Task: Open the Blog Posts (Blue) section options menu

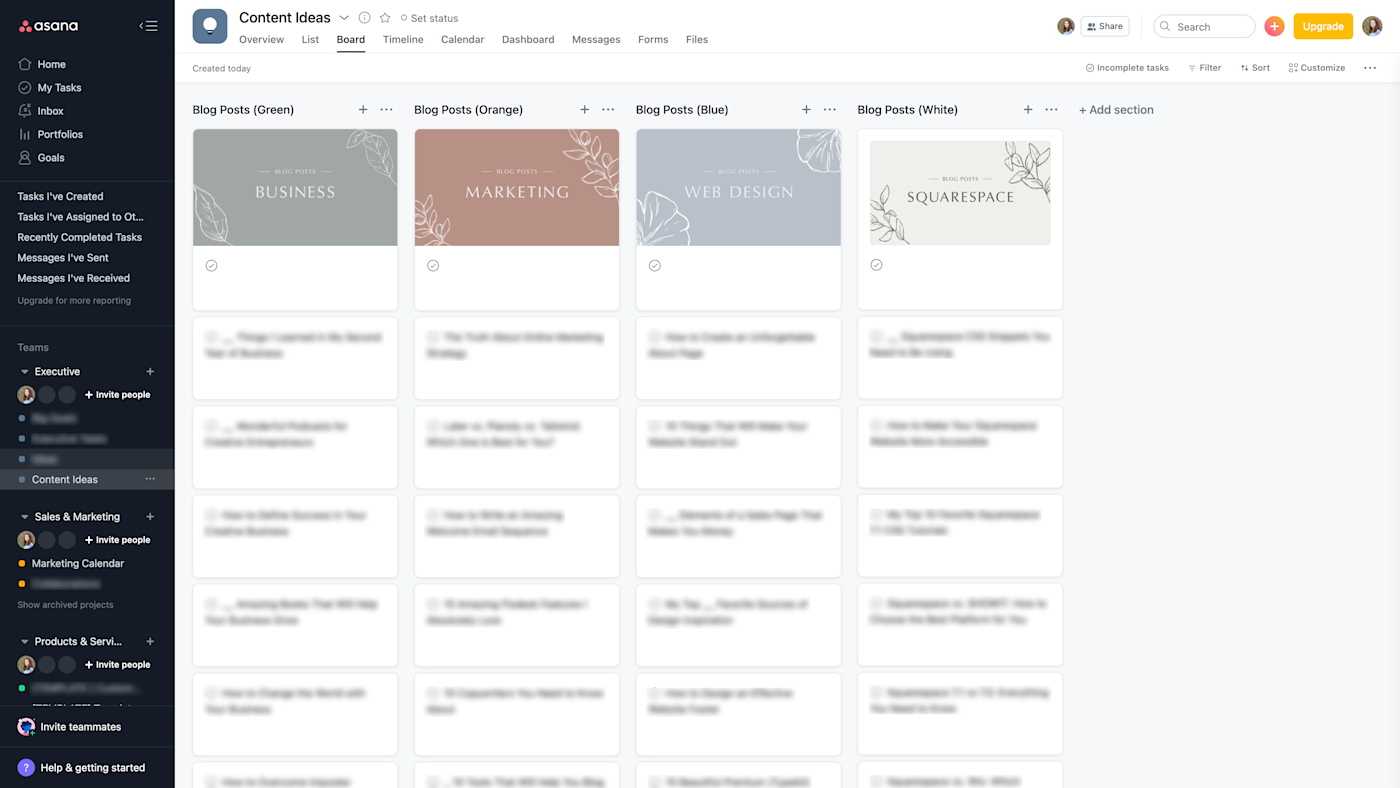Action: (x=830, y=110)
